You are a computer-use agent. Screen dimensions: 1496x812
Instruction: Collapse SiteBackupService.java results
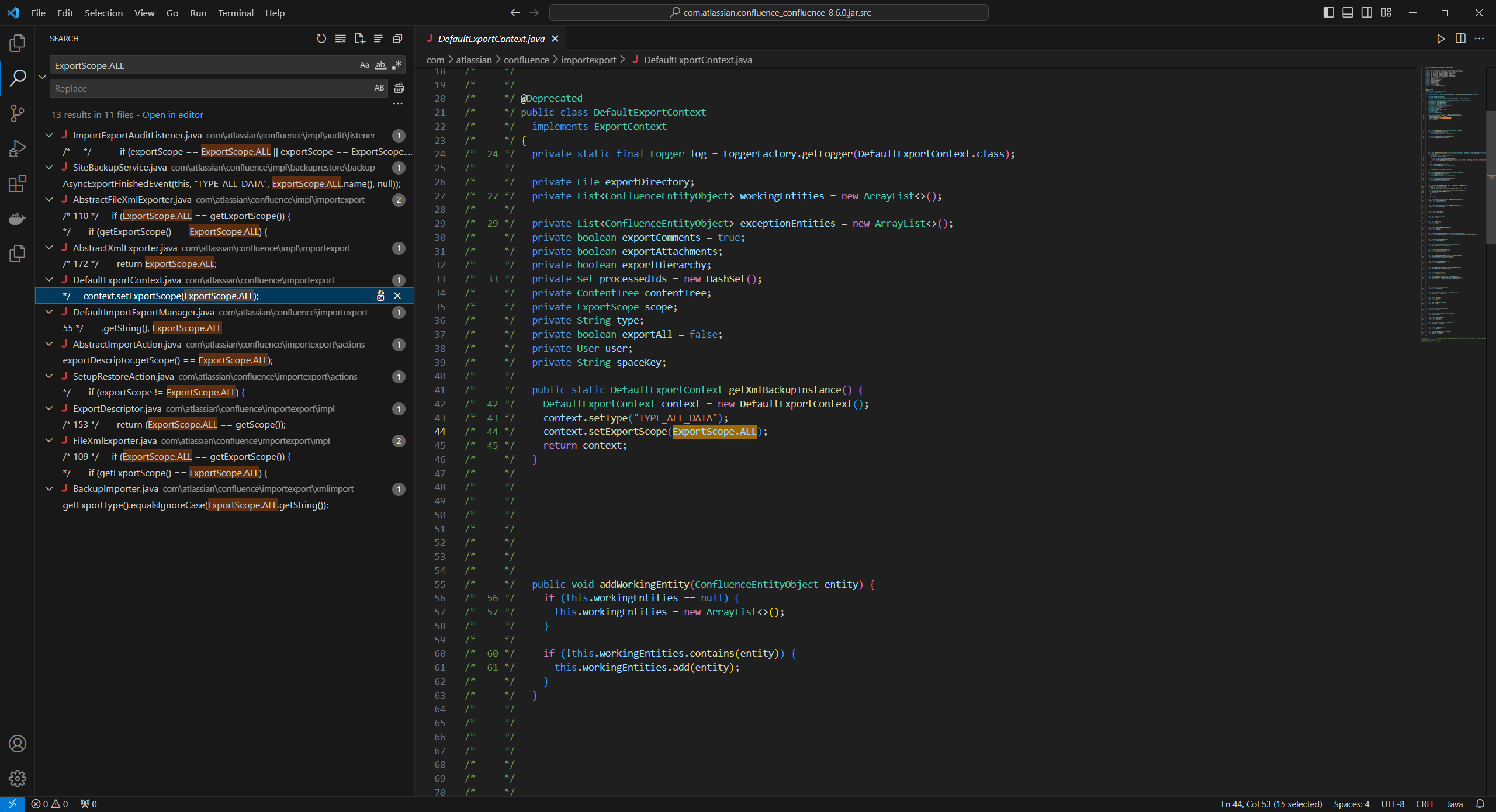tap(49, 168)
